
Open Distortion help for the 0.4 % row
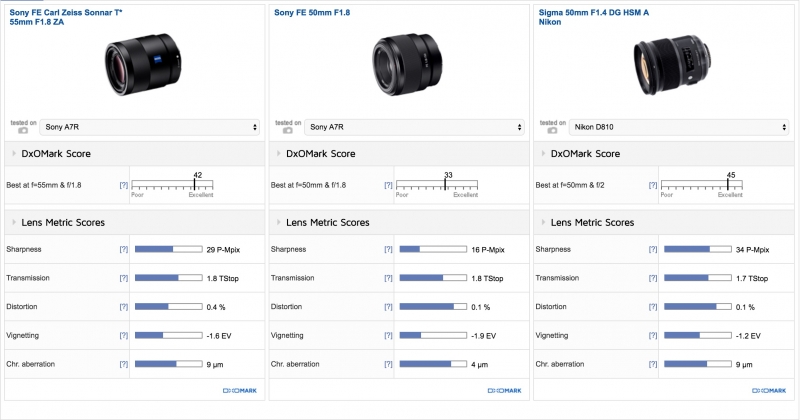(x=123, y=307)
